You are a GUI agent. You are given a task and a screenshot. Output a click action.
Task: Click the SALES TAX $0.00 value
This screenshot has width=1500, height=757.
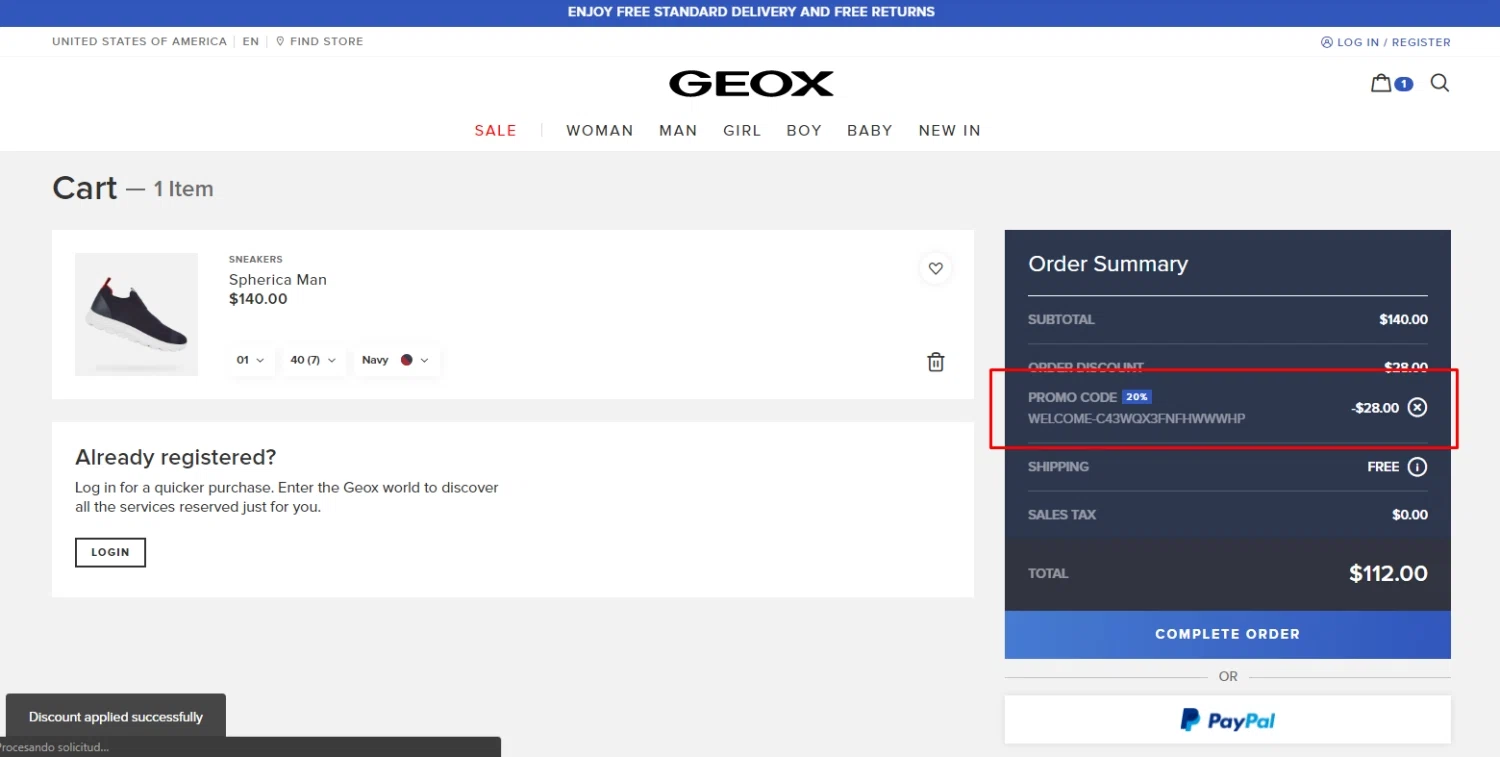pyautogui.click(x=1410, y=515)
